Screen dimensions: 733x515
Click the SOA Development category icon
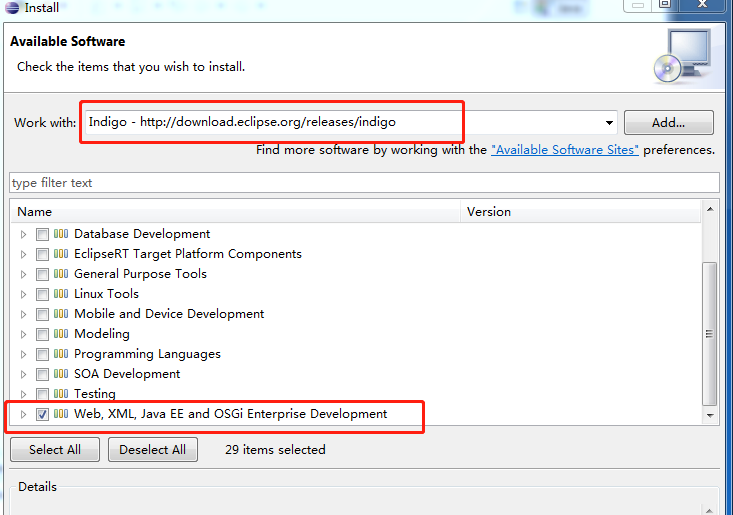click(61, 374)
